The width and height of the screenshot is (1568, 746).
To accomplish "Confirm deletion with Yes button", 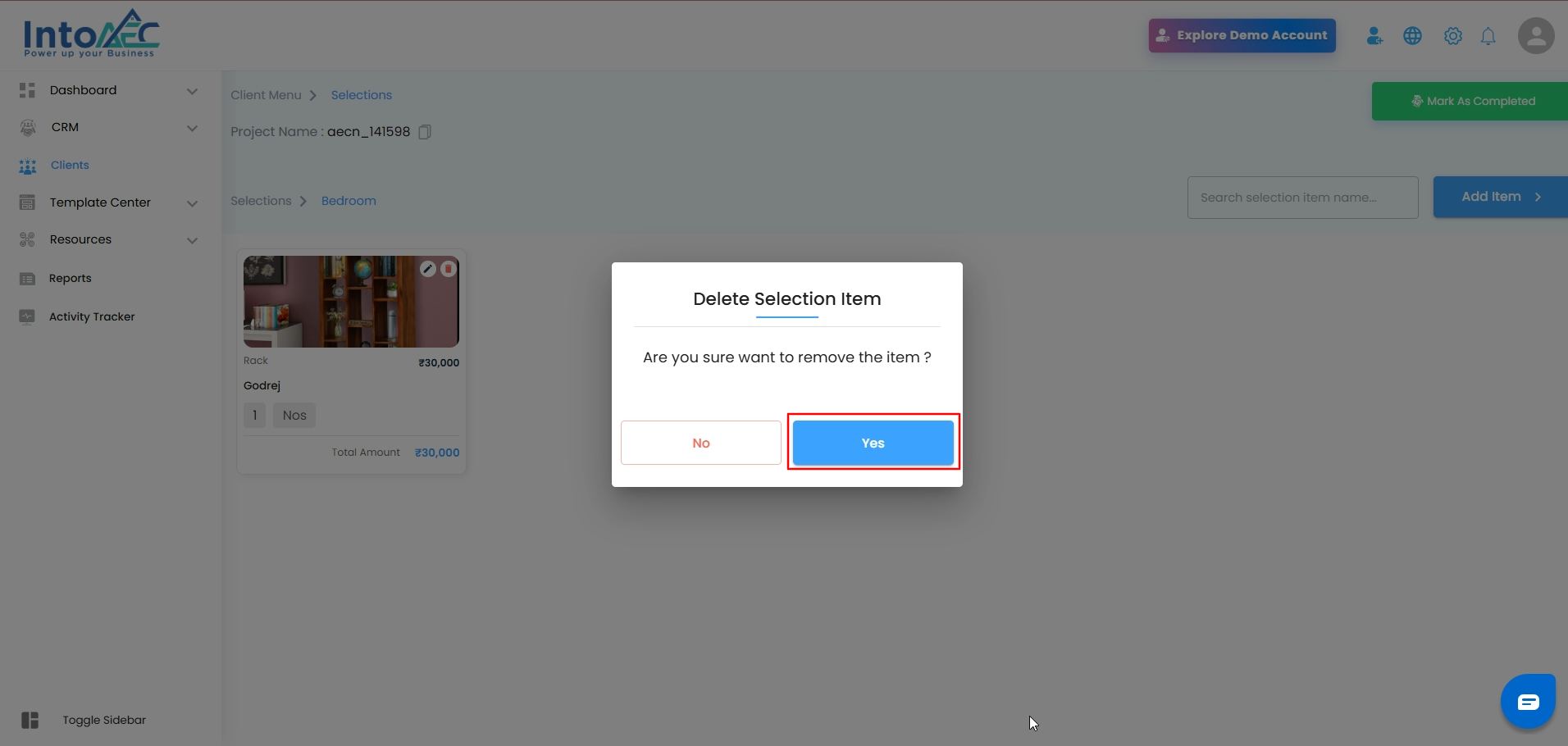I will [x=873, y=443].
